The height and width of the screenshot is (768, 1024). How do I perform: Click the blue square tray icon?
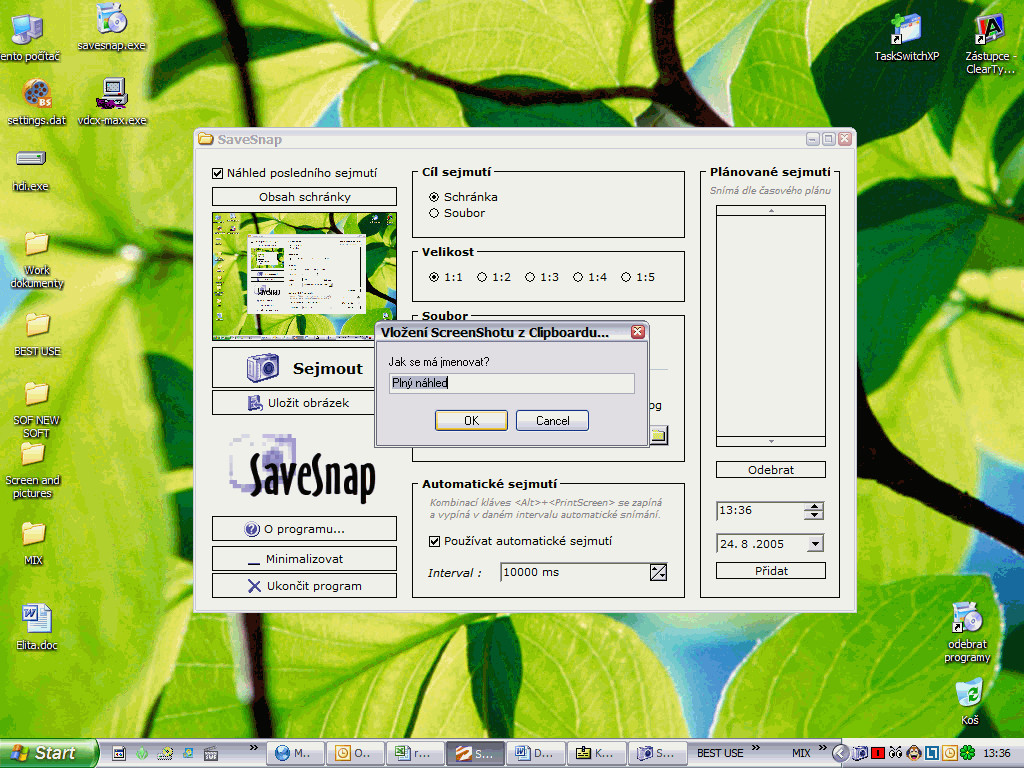(932, 753)
